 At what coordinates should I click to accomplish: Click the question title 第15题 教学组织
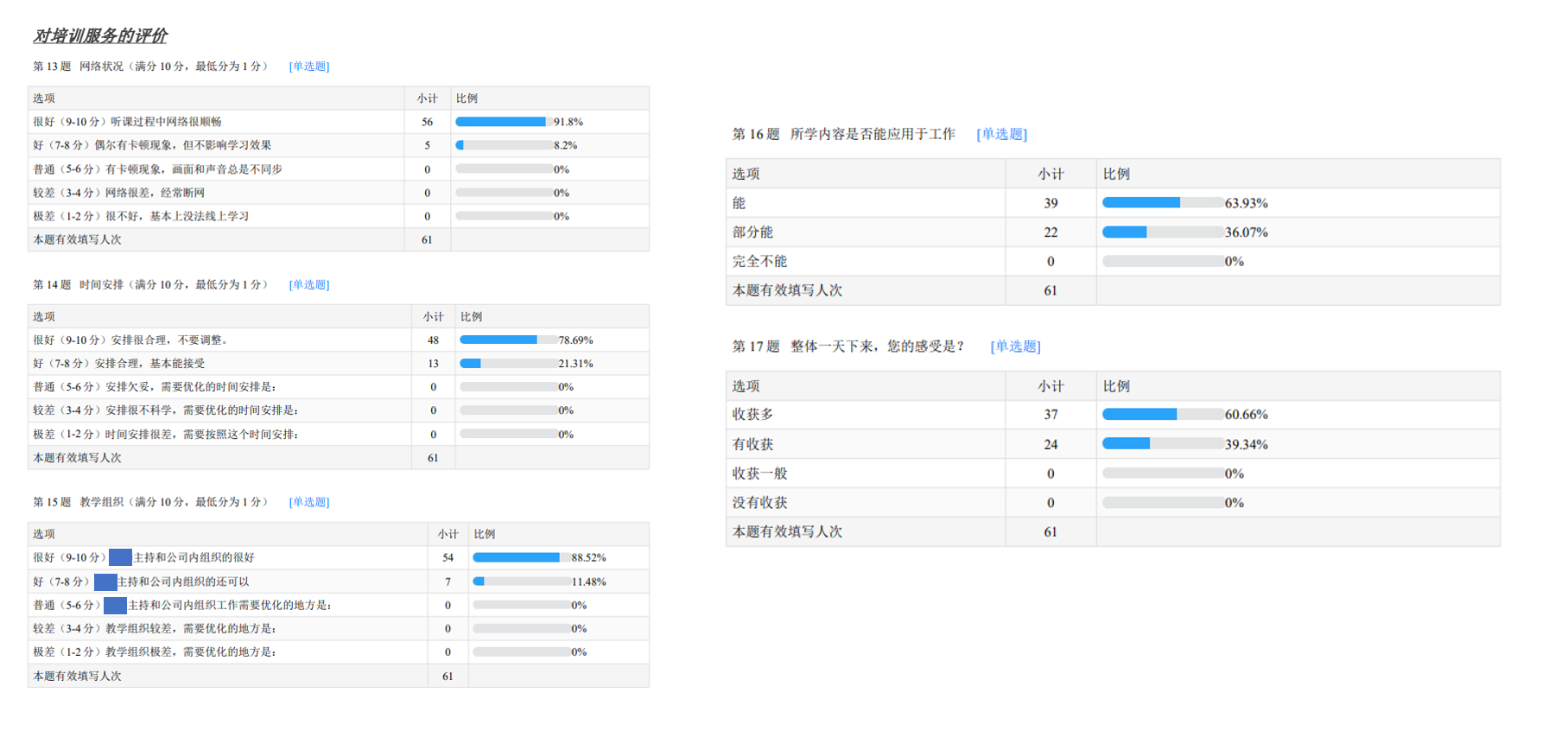pyautogui.click(x=151, y=502)
